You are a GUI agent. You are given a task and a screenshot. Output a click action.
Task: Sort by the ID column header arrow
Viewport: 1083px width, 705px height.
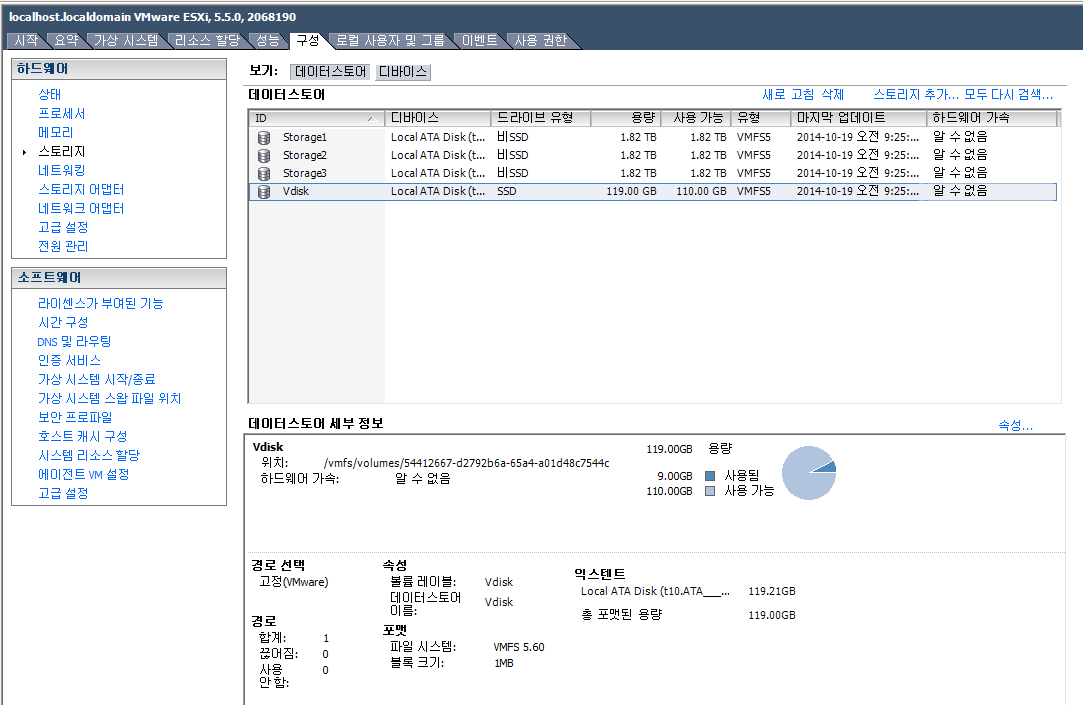click(x=372, y=119)
